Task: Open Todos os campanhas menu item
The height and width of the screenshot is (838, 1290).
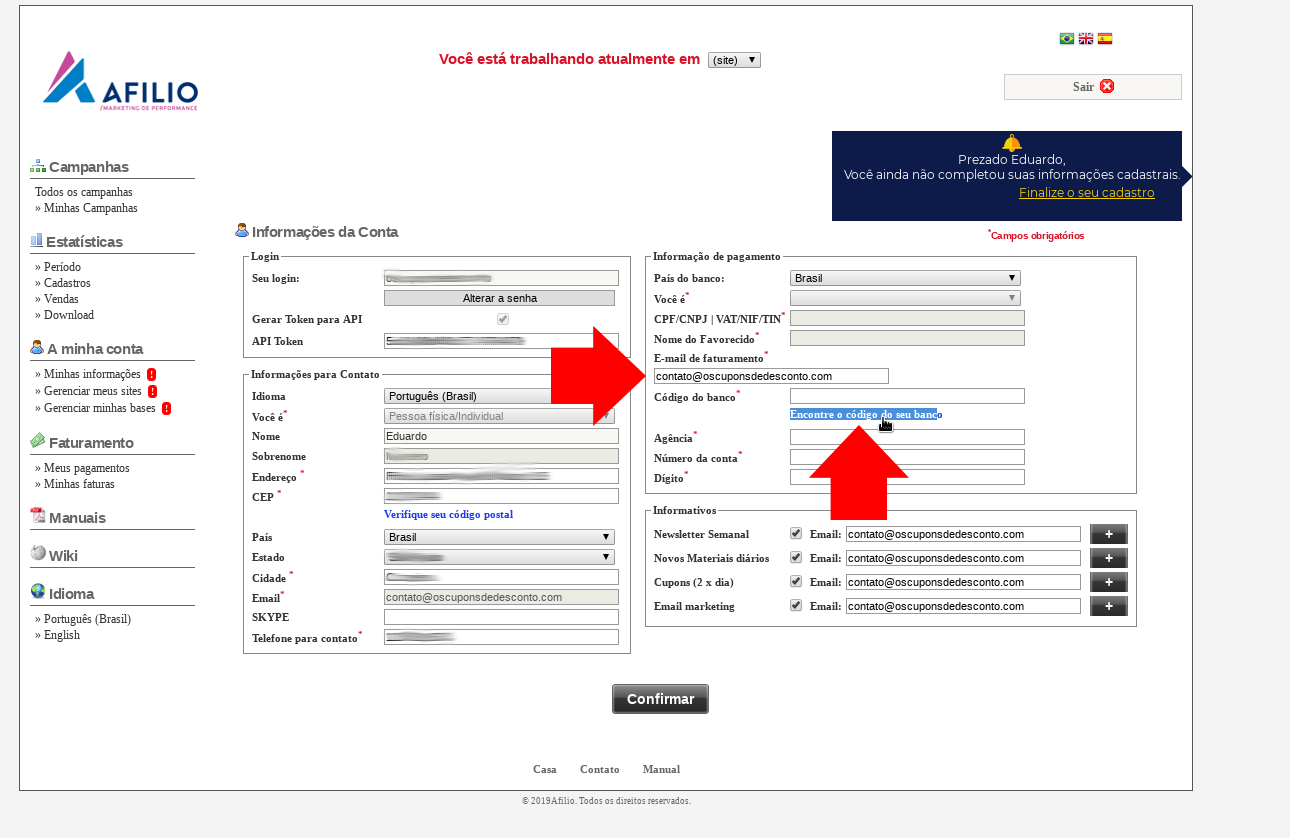Action: tap(84, 192)
